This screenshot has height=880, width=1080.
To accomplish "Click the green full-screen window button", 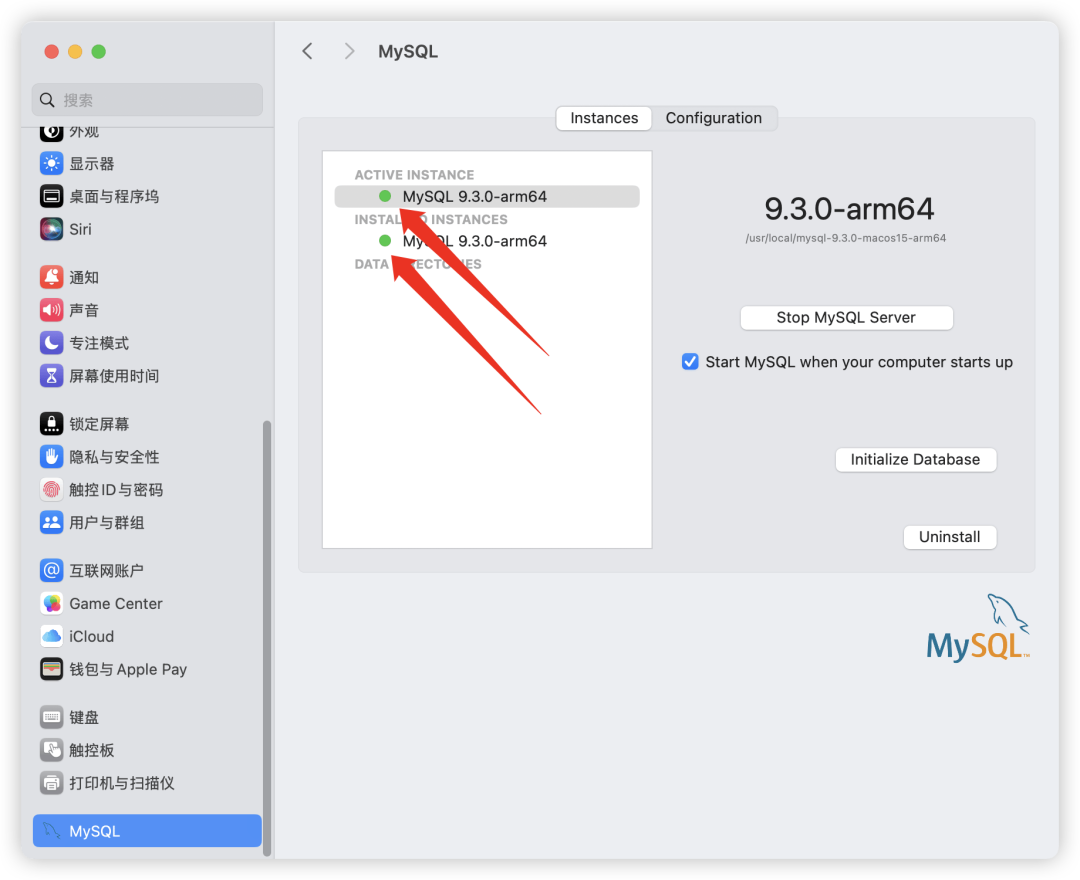I will (98, 52).
